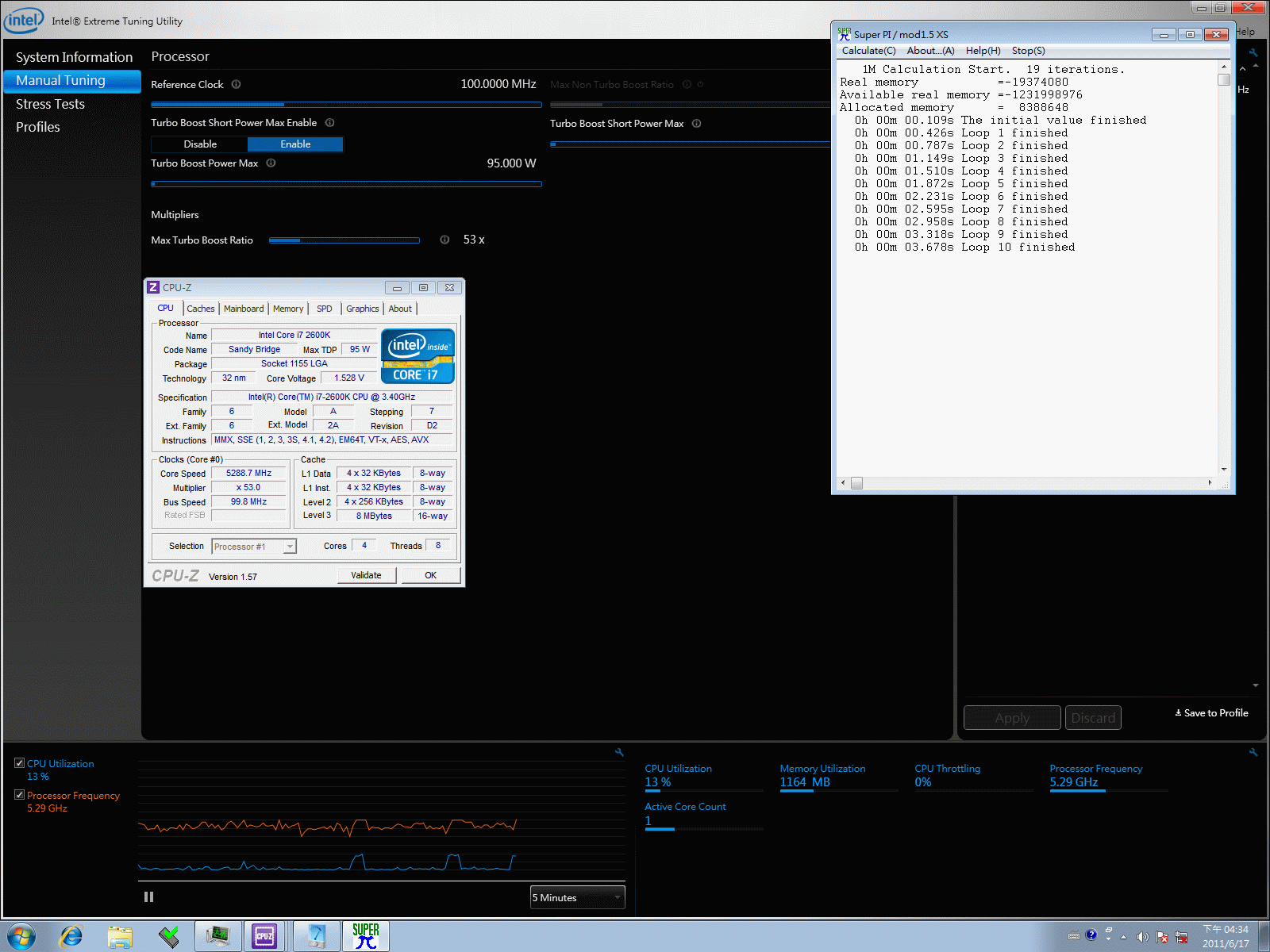Image resolution: width=1270 pixels, height=952 pixels.
Task: Click the volume speaker tray icon
Action: click(x=1142, y=937)
